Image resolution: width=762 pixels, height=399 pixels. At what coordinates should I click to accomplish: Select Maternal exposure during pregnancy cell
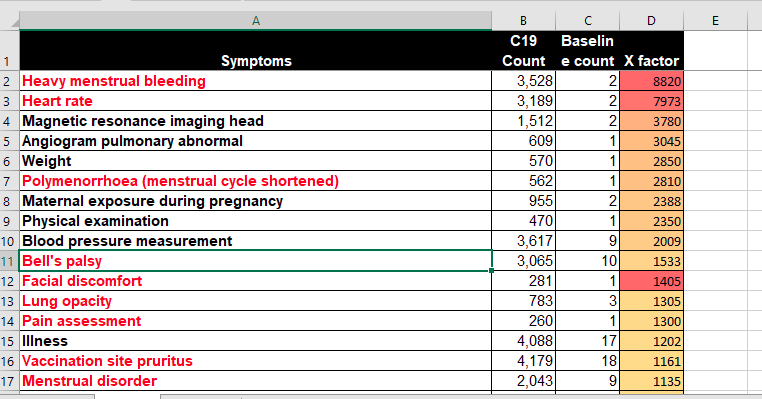256,201
